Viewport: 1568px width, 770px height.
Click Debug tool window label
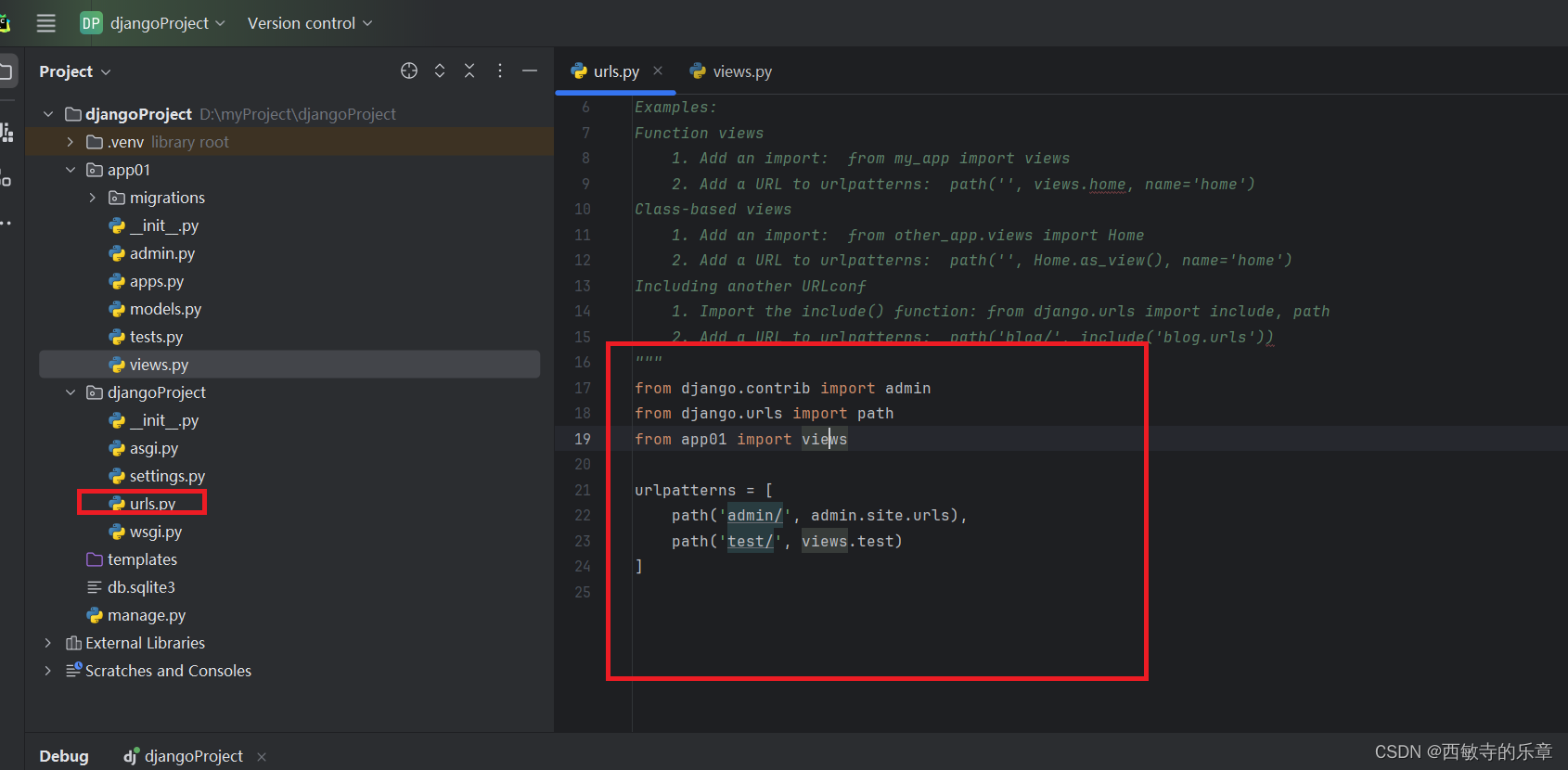click(x=64, y=756)
